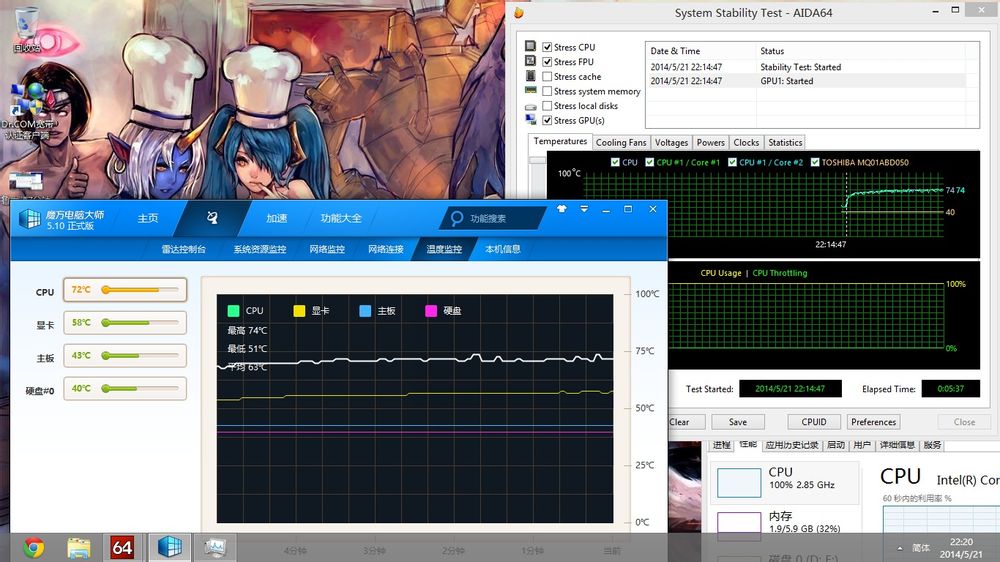
Task: Enable Stress system memory checkbox
Action: coord(547,91)
